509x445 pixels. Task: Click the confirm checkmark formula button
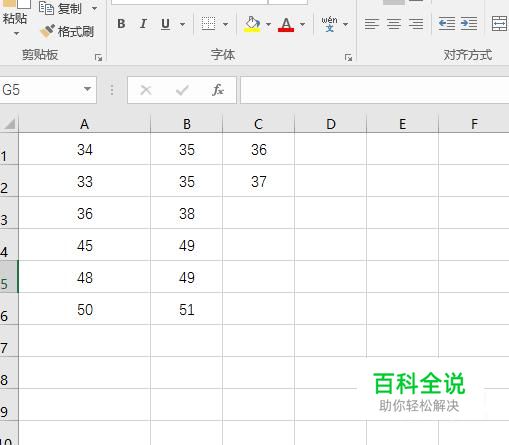[182, 90]
